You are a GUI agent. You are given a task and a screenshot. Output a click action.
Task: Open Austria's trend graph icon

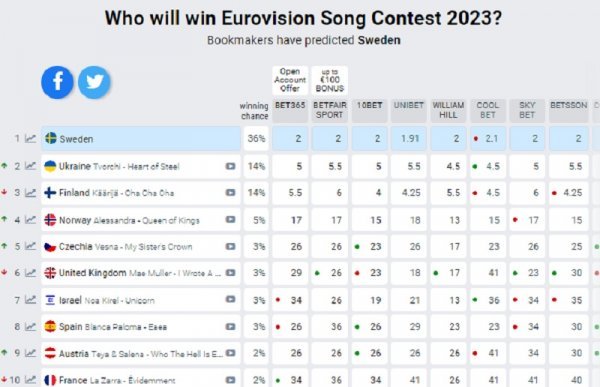tap(31, 353)
